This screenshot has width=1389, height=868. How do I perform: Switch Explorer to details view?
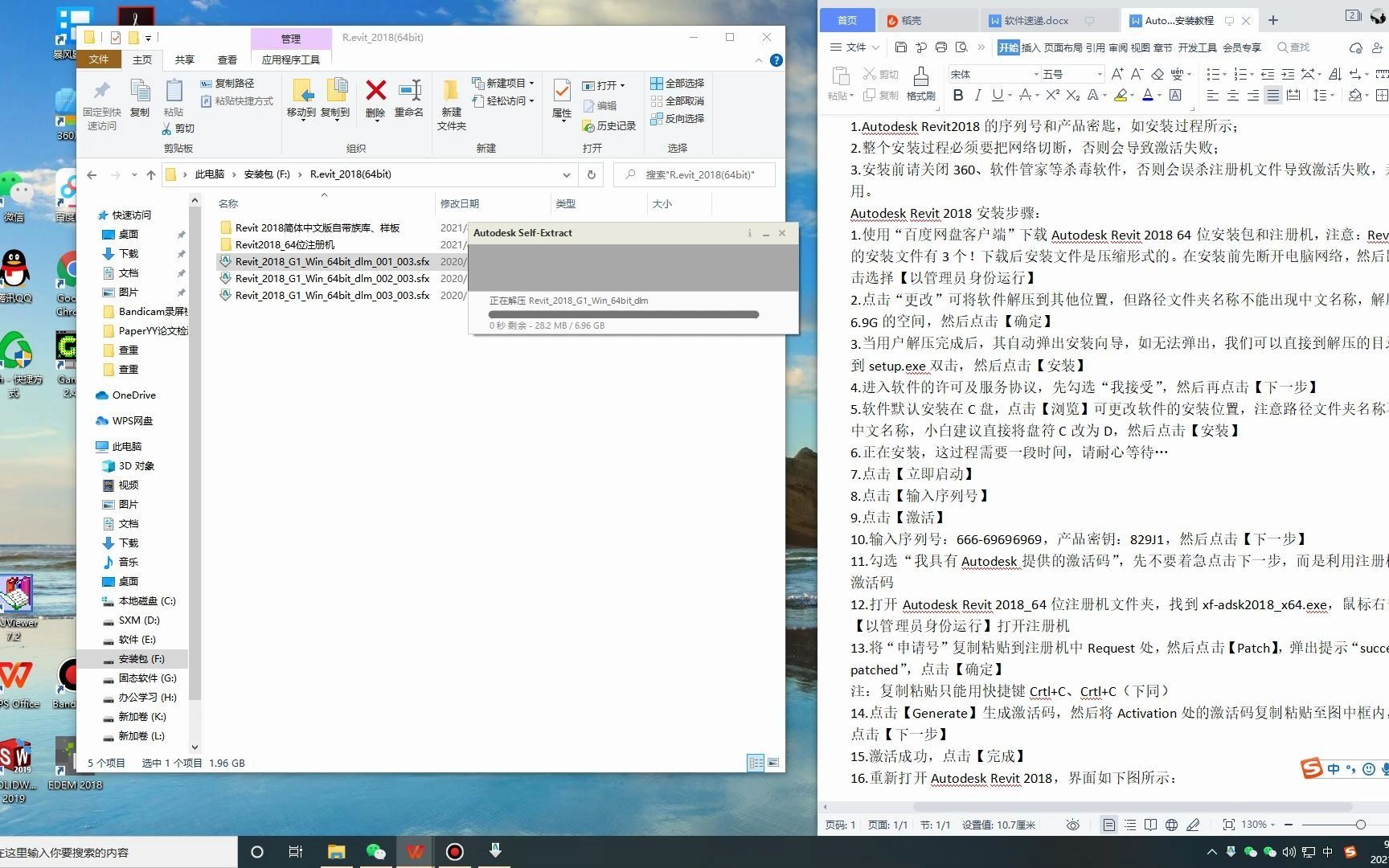(756, 763)
